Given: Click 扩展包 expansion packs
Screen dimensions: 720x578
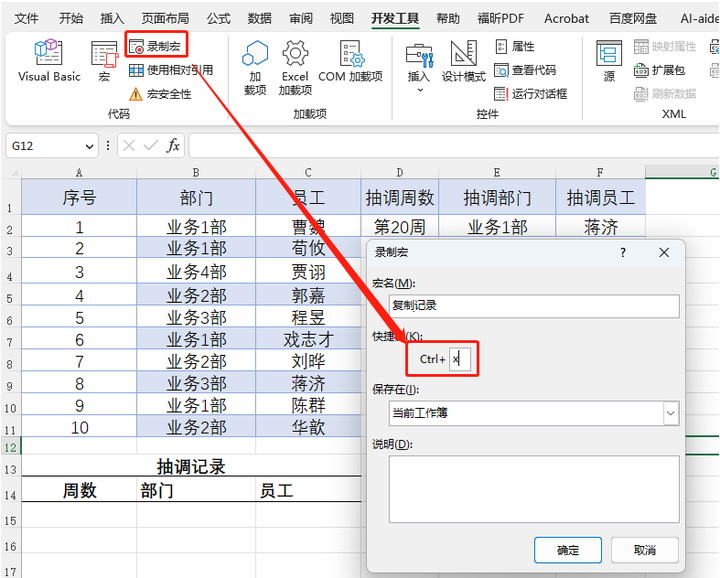Looking at the screenshot, I should pos(659,70).
